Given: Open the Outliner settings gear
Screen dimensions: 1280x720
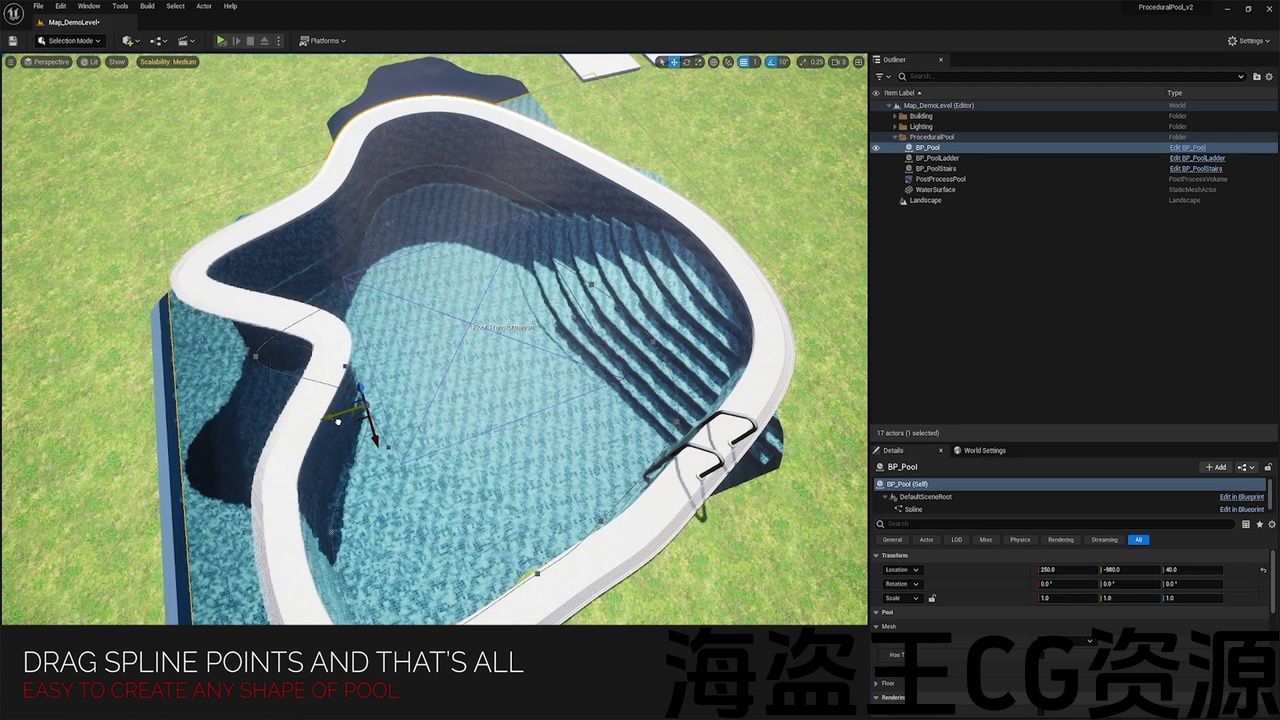Looking at the screenshot, I should [x=1268, y=76].
